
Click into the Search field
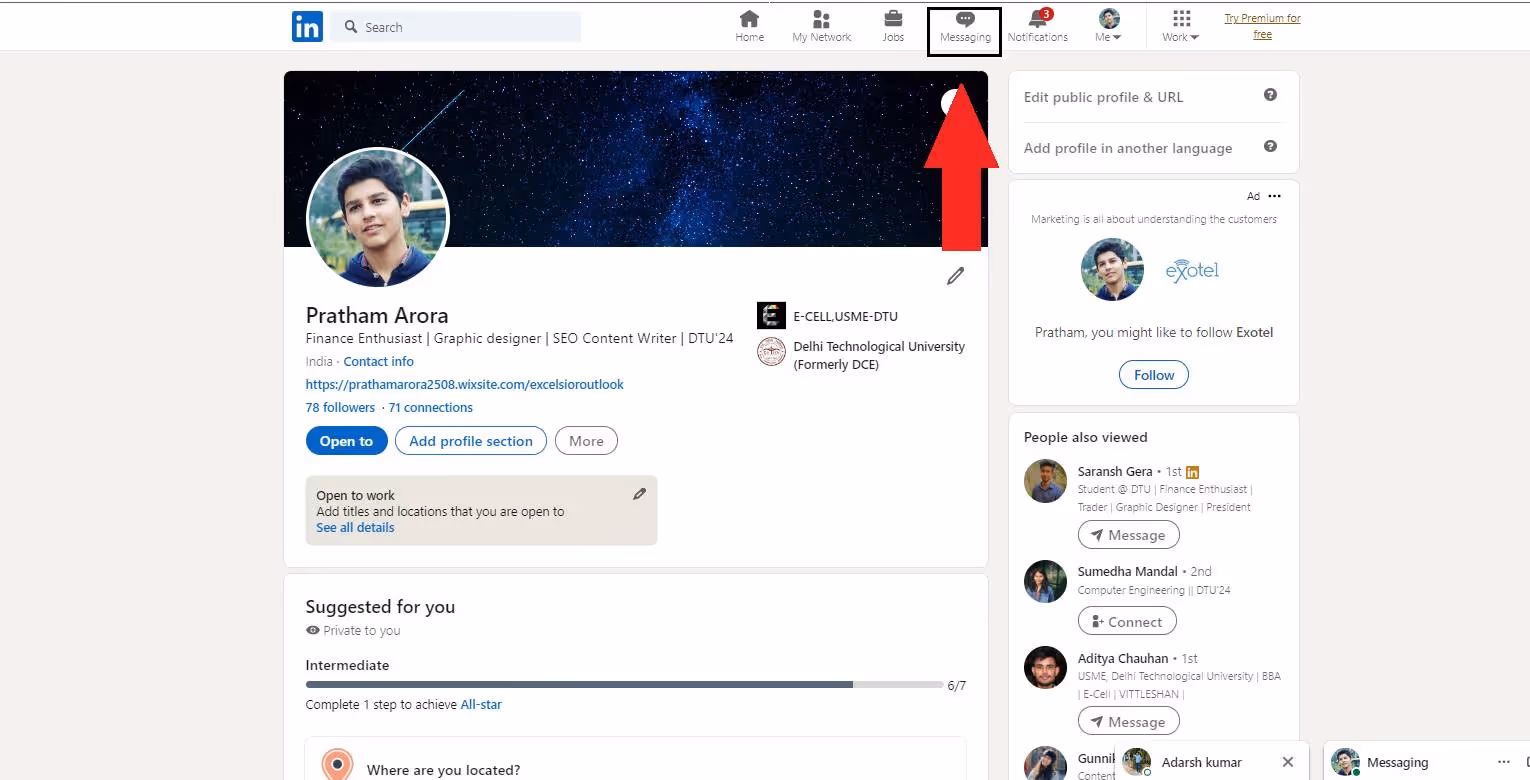[456, 27]
